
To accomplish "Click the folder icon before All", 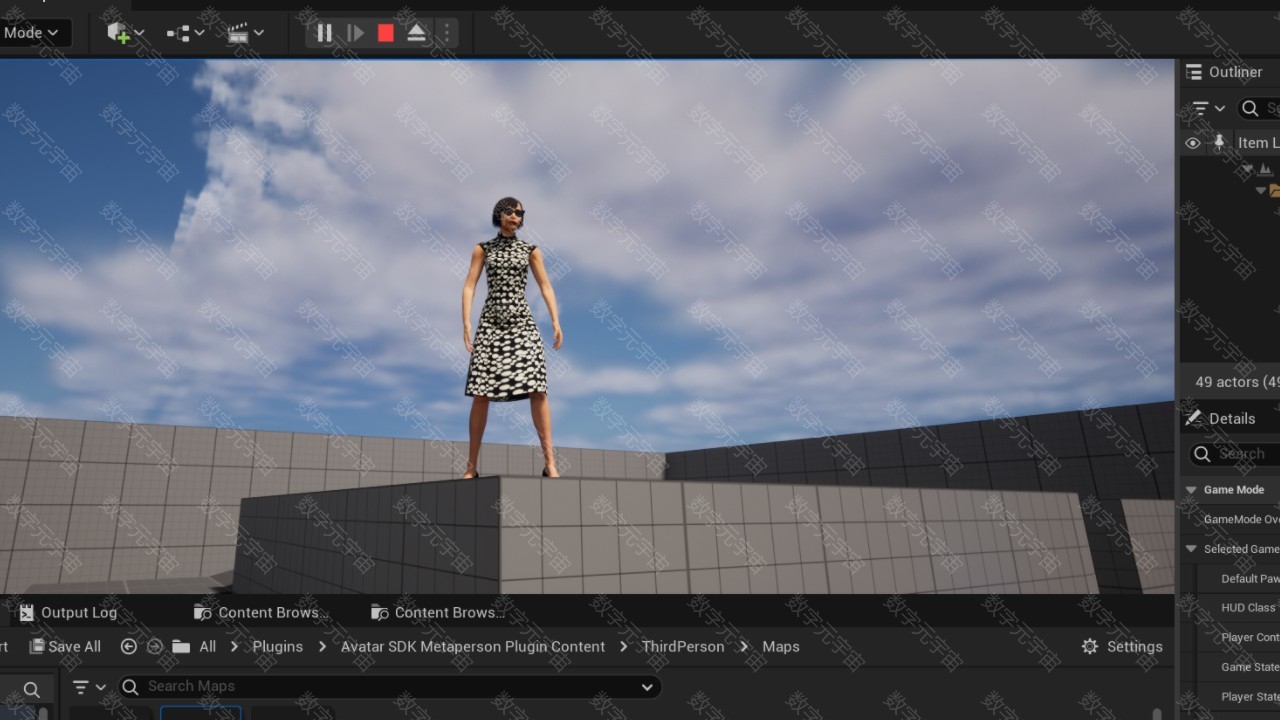I will 181,647.
